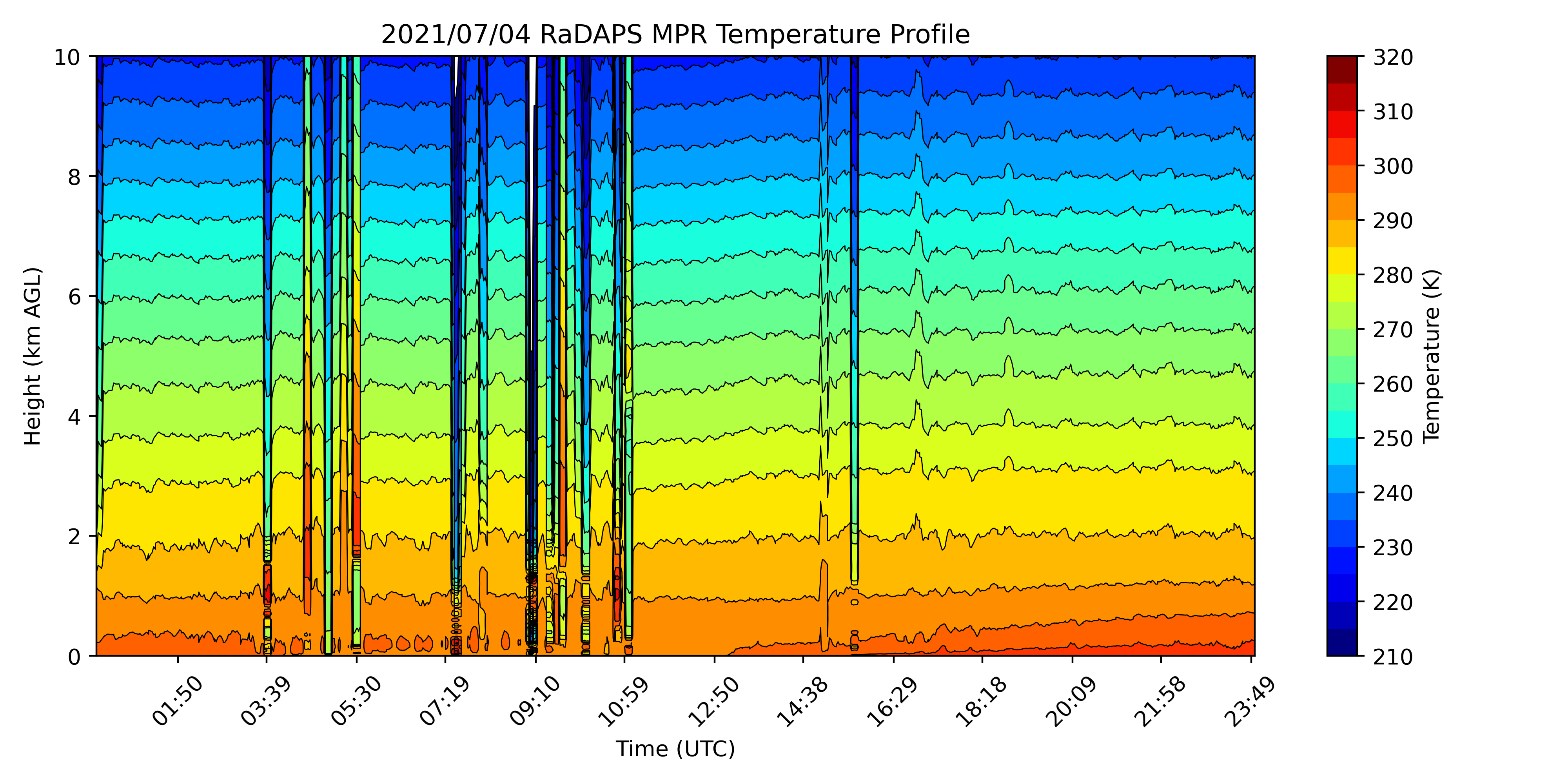Click the 03:39 time tick label

(x=266, y=701)
